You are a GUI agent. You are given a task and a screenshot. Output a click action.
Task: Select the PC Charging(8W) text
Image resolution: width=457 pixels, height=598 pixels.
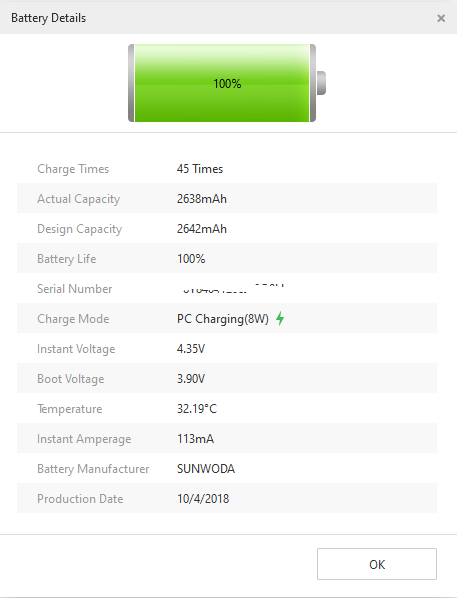coord(222,318)
